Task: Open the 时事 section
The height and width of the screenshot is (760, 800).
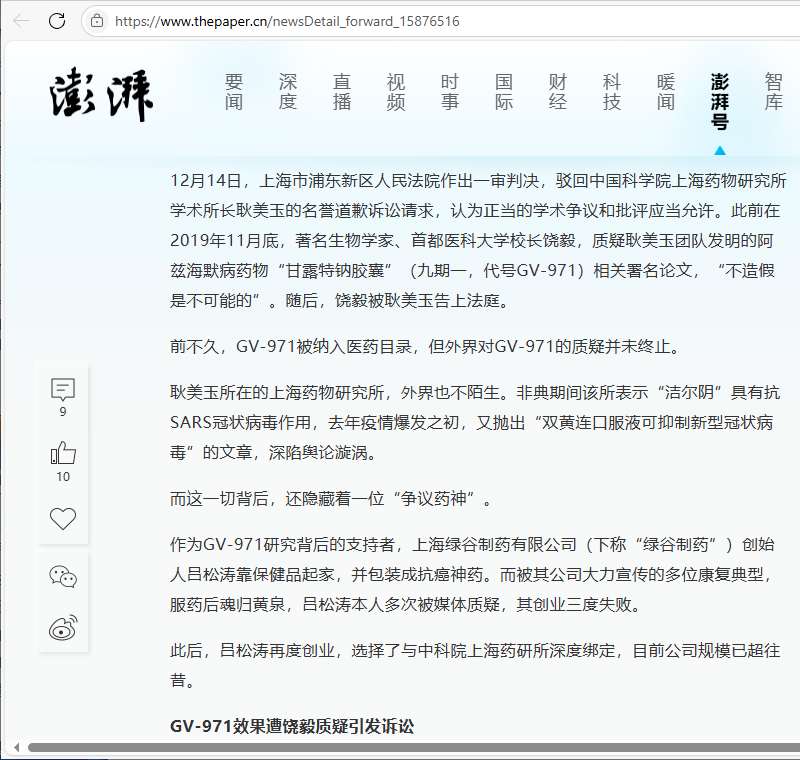Action: 450,92
